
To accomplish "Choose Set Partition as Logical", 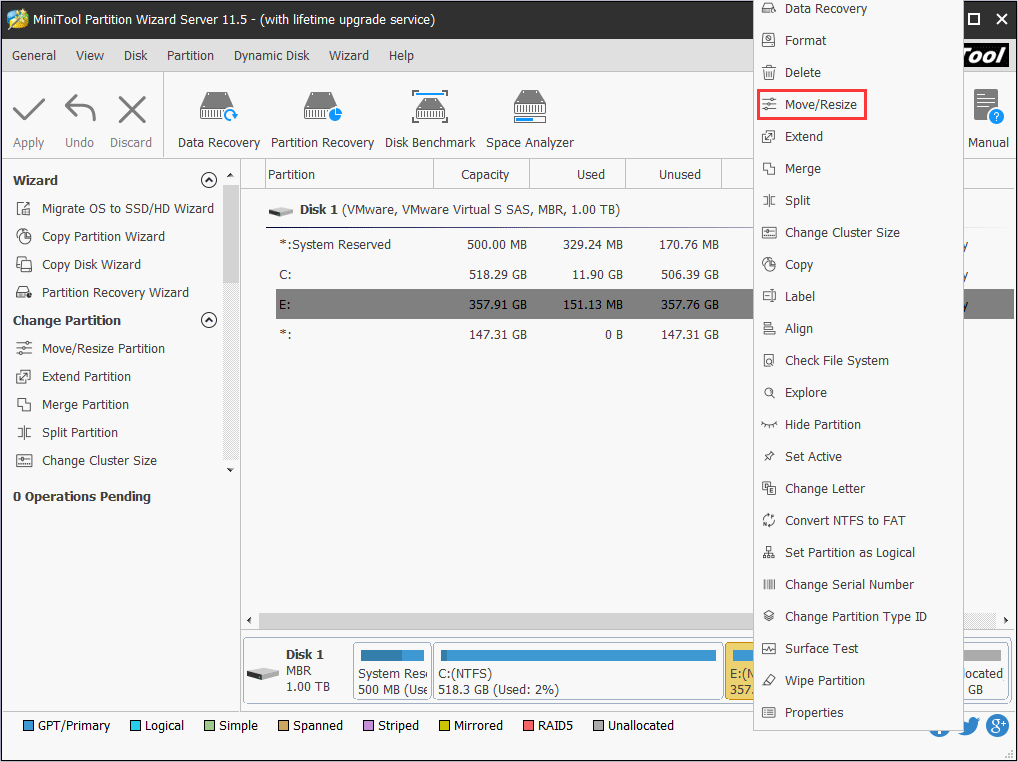I will coord(858,553).
